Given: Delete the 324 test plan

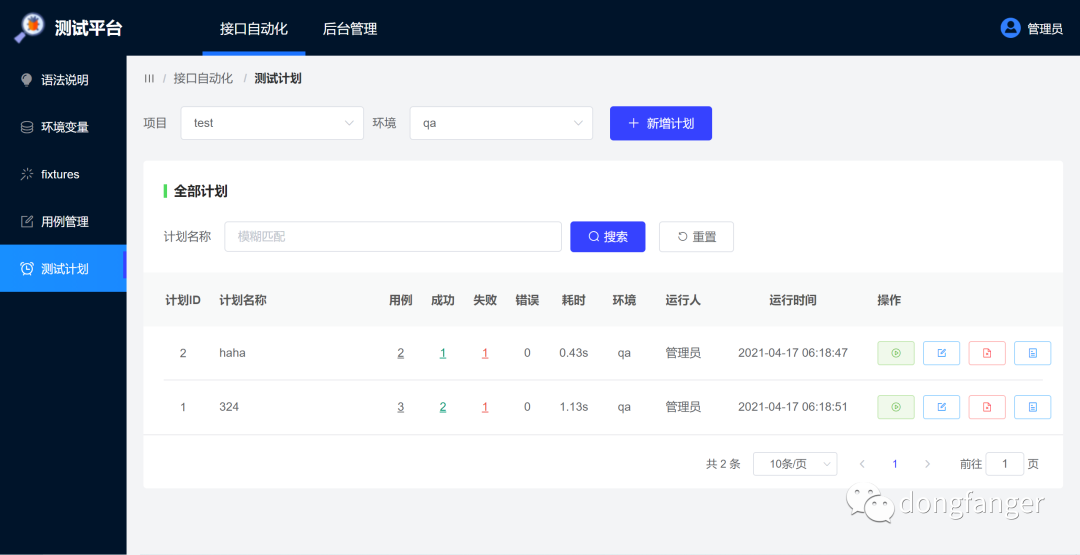Looking at the screenshot, I should tap(987, 407).
